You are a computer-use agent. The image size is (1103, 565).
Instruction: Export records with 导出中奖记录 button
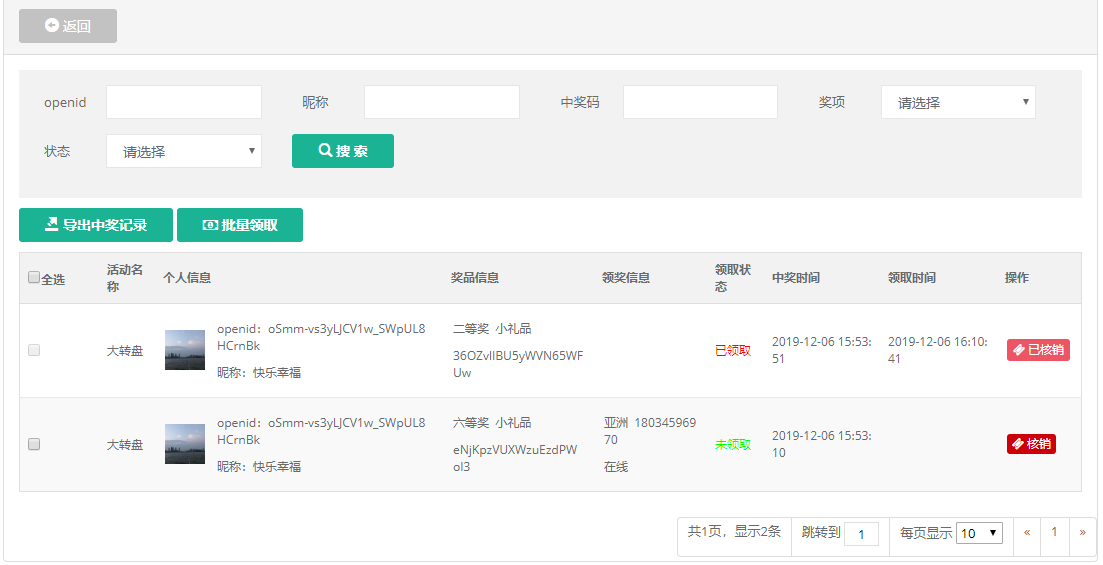(x=96, y=225)
